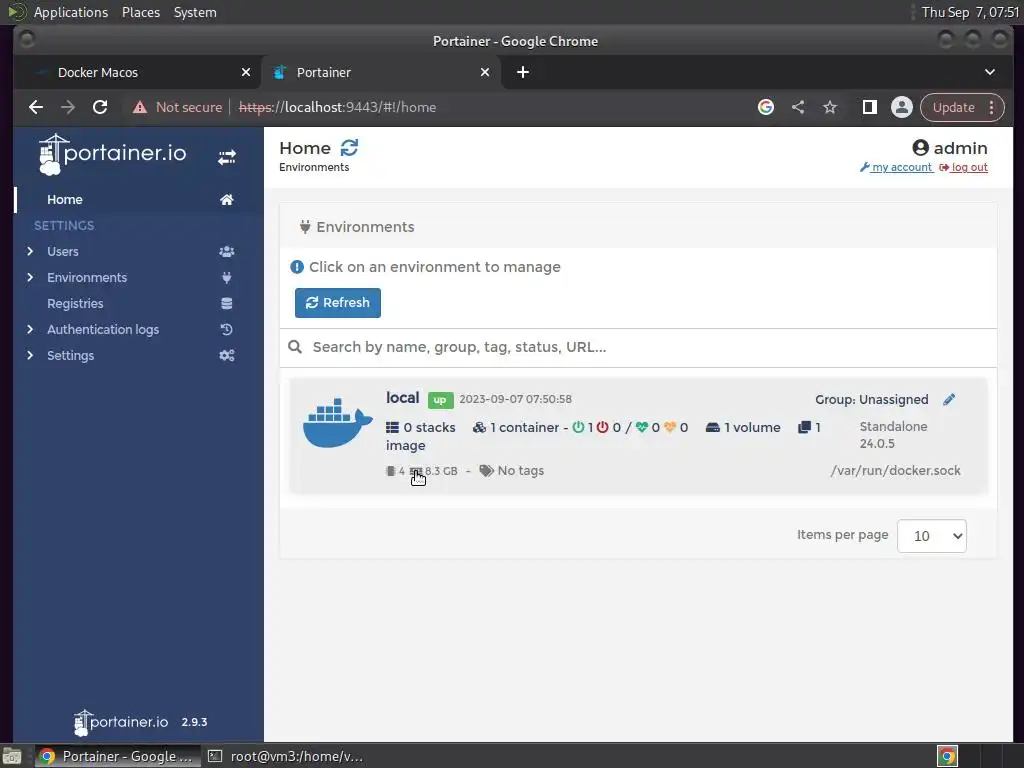The width and height of the screenshot is (1024, 768).
Task: Open the Places menu
Action: 141,12
